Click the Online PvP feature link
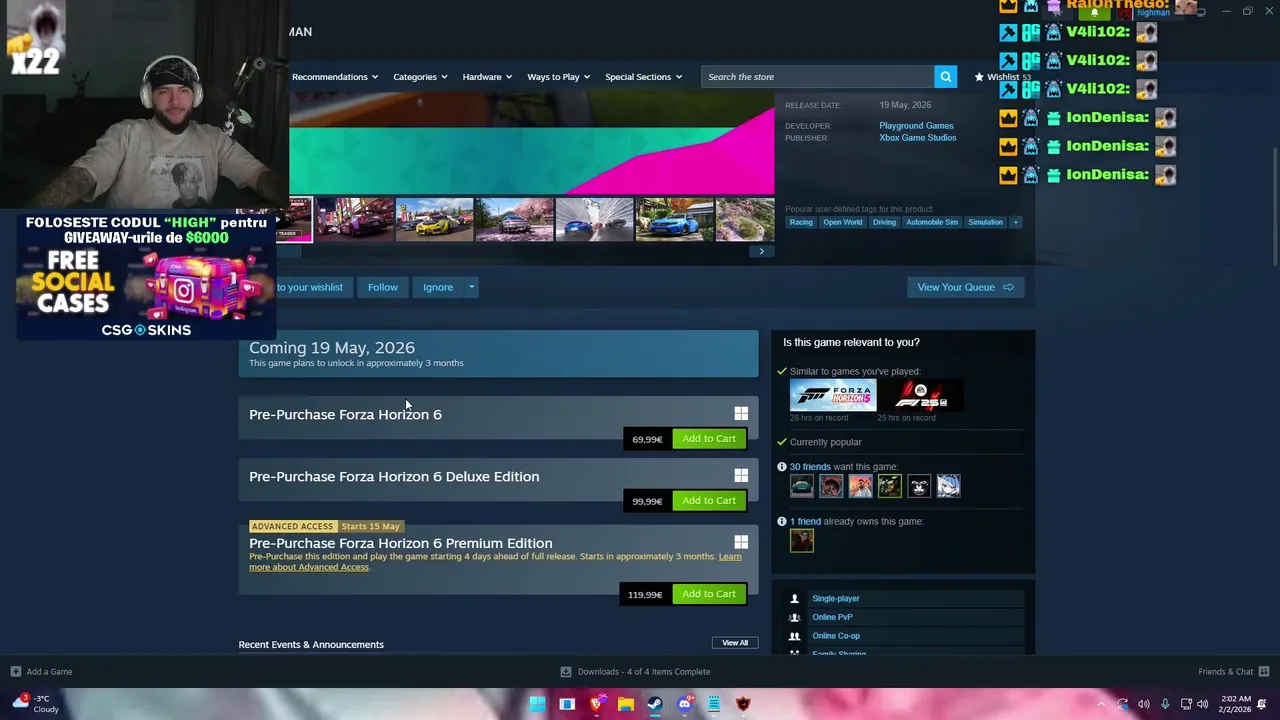Viewport: 1280px width, 720px height. [x=832, y=617]
